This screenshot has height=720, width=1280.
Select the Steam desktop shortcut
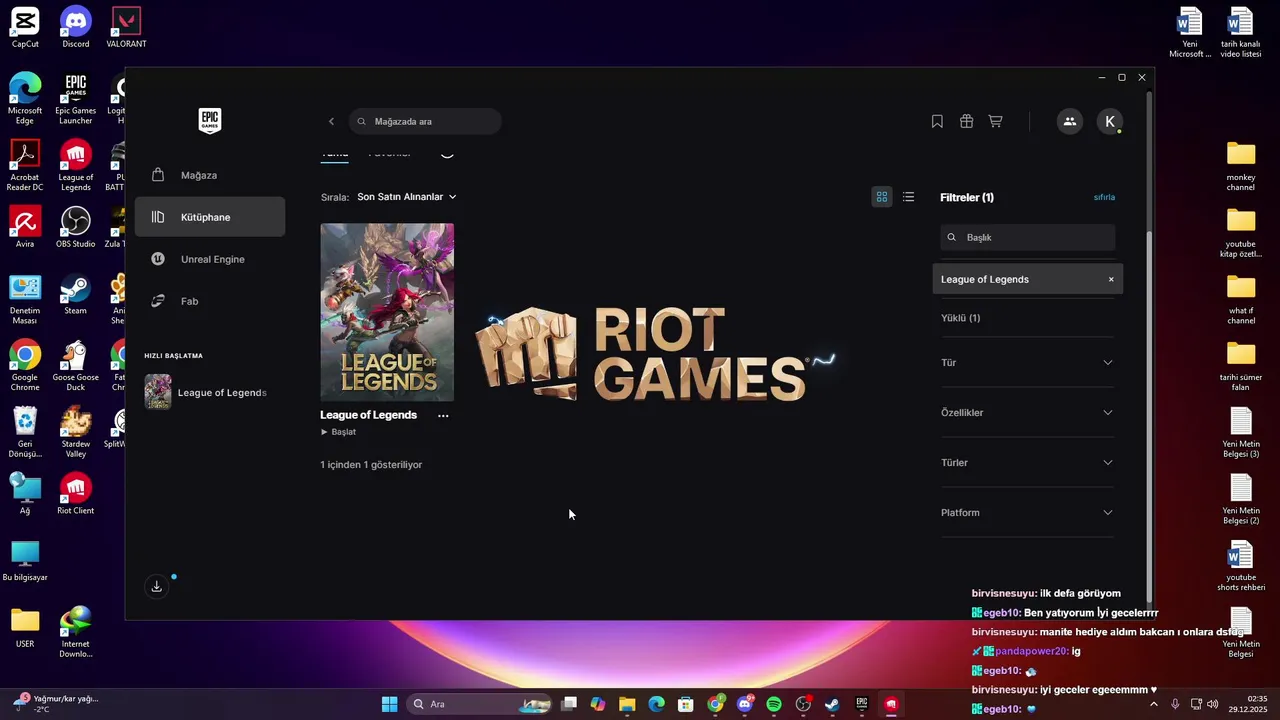(x=76, y=295)
